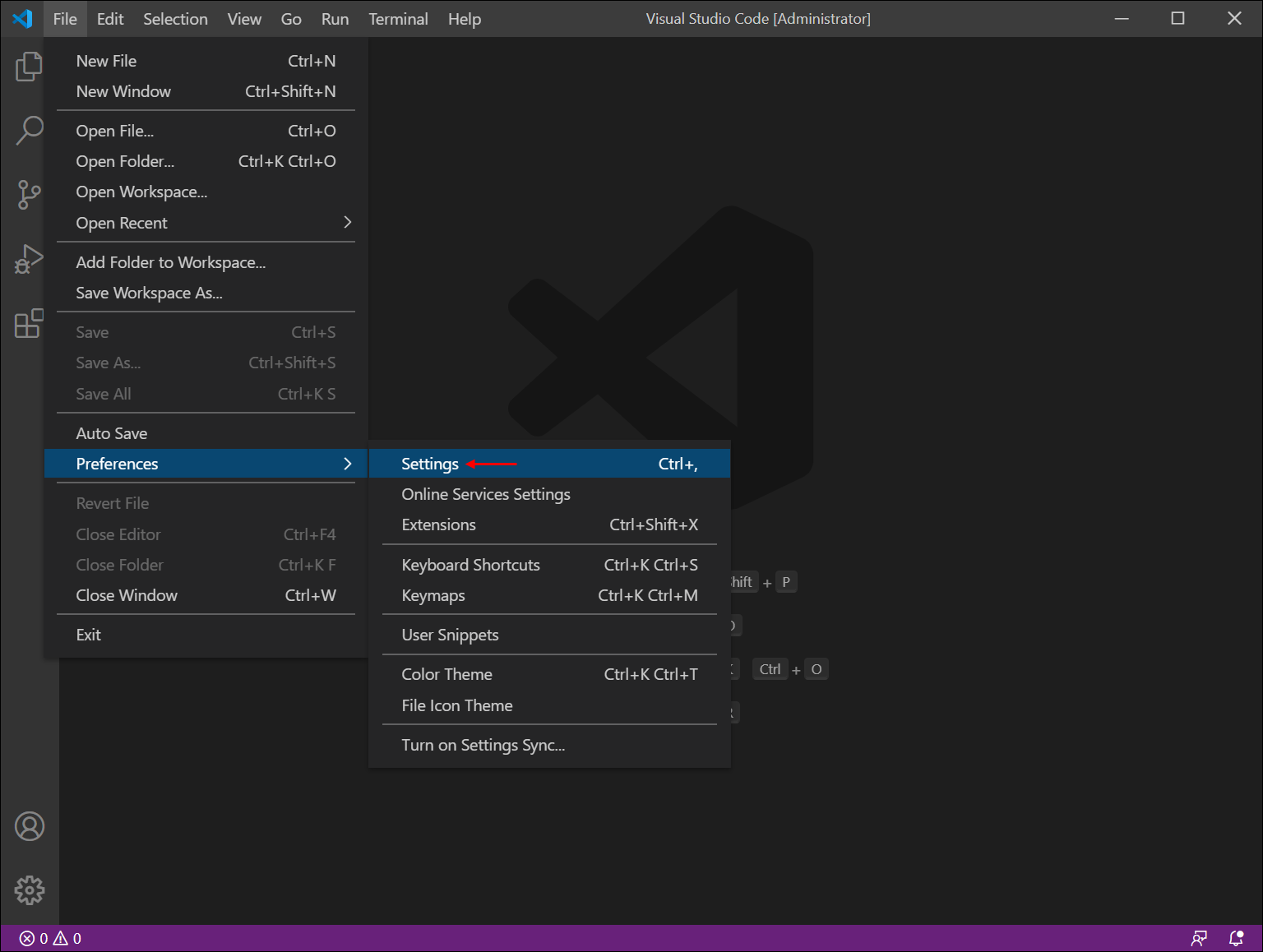Viewport: 1263px width, 952px height.
Task: Select Extensions in Preferences submenu
Action: (x=549, y=525)
